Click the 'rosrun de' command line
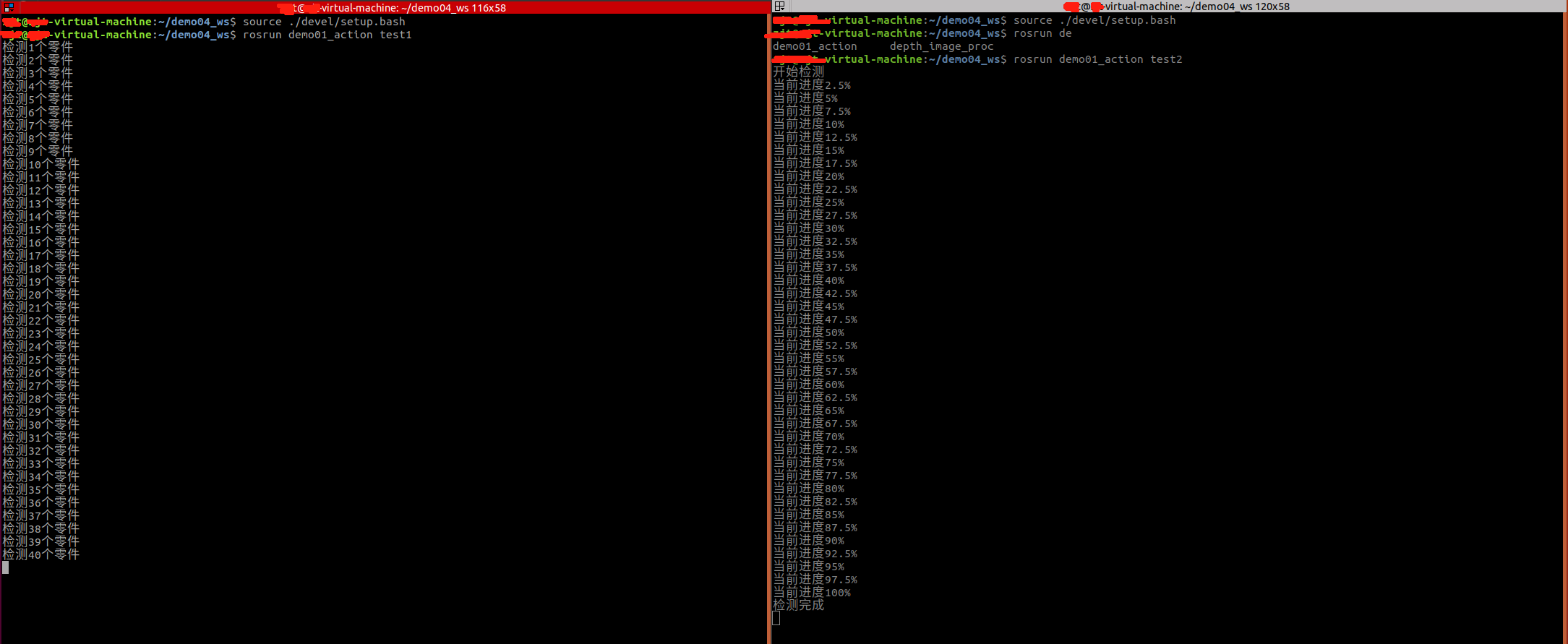 point(1042,33)
